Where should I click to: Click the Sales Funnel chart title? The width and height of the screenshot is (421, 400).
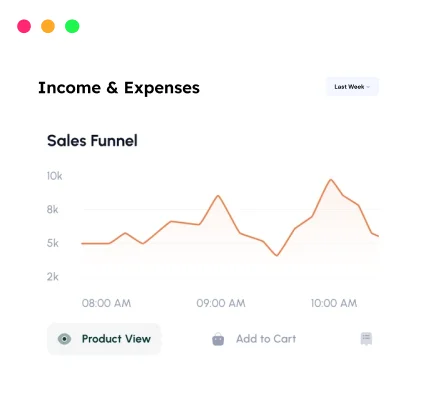[92, 141]
